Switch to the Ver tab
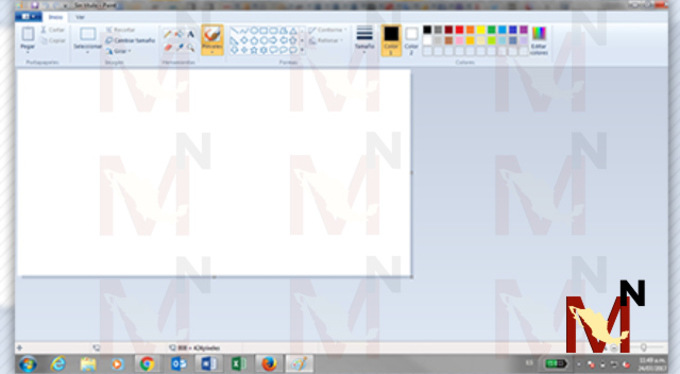 tap(80, 17)
